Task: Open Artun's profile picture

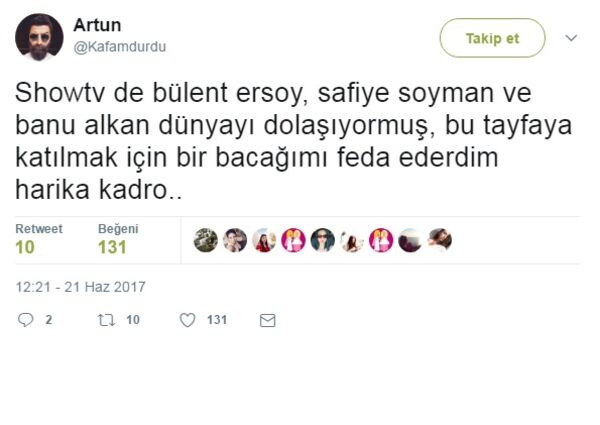Action: [x=38, y=37]
